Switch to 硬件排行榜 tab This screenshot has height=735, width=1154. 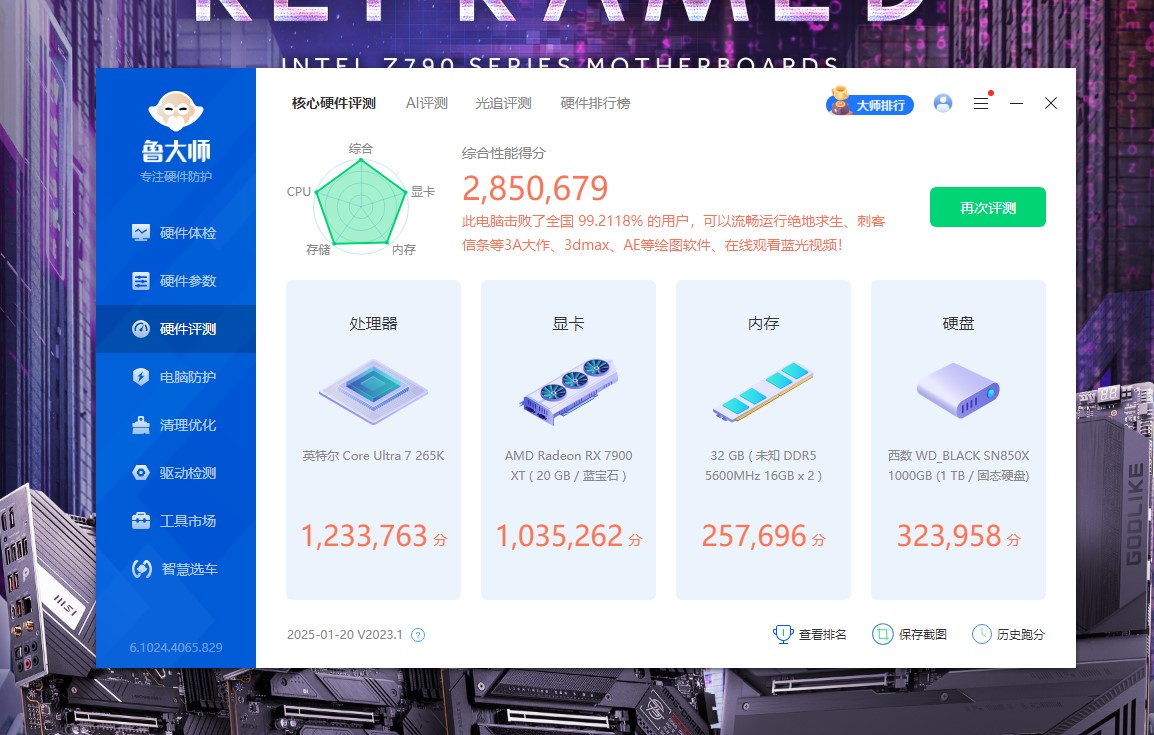595,103
